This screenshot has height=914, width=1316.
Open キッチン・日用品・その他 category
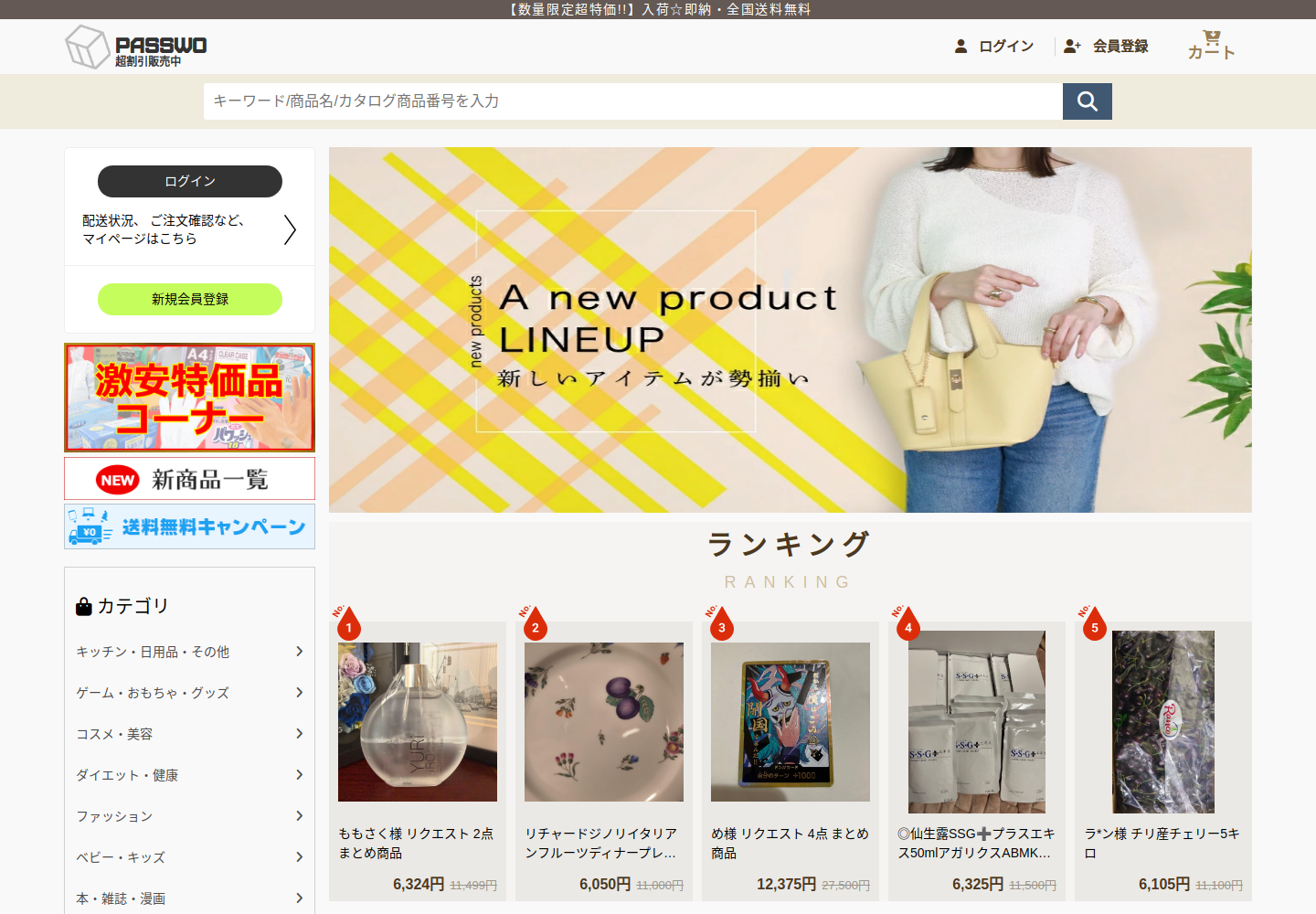(x=153, y=652)
